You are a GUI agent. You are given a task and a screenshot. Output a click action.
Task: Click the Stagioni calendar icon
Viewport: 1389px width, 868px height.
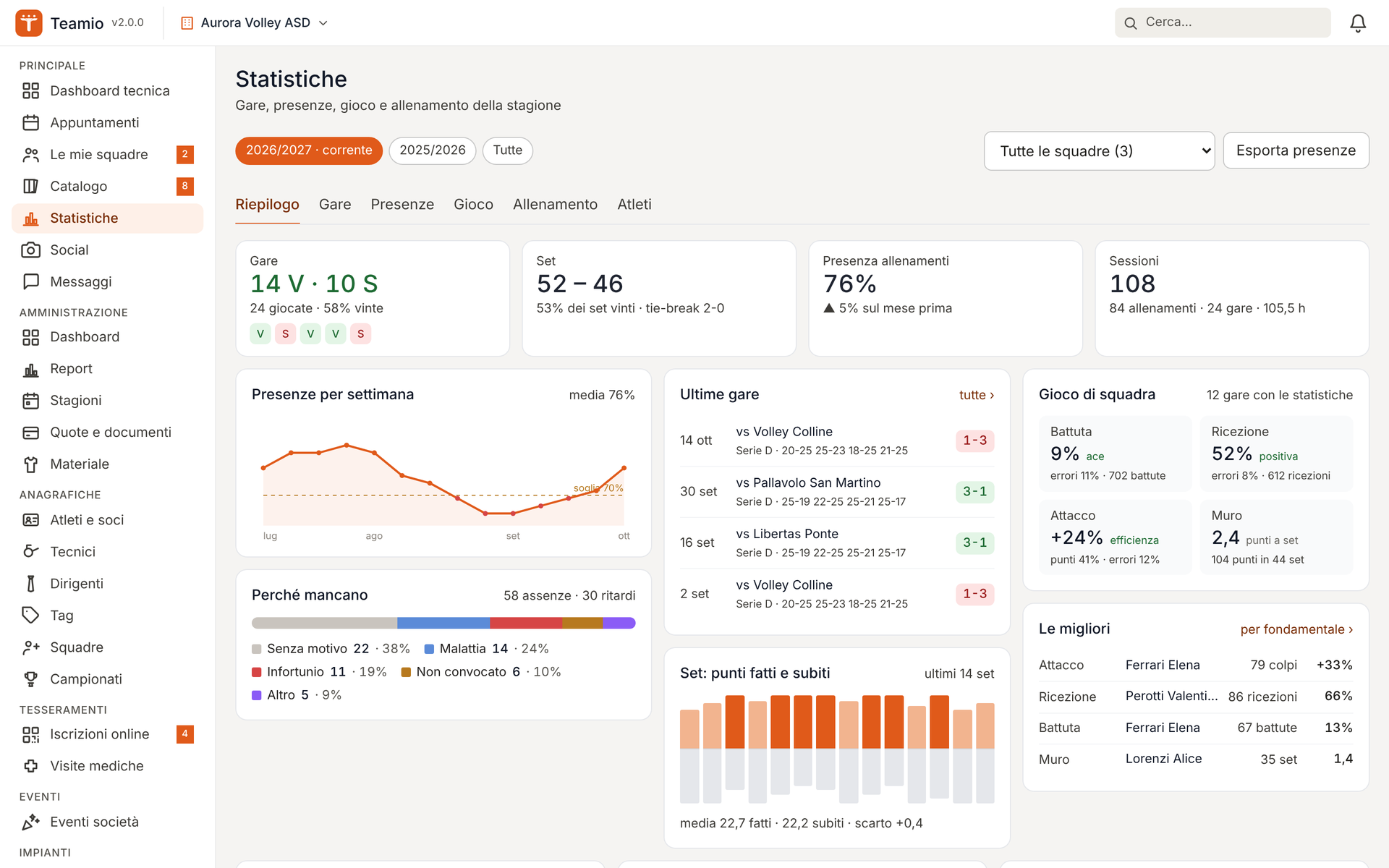30,400
